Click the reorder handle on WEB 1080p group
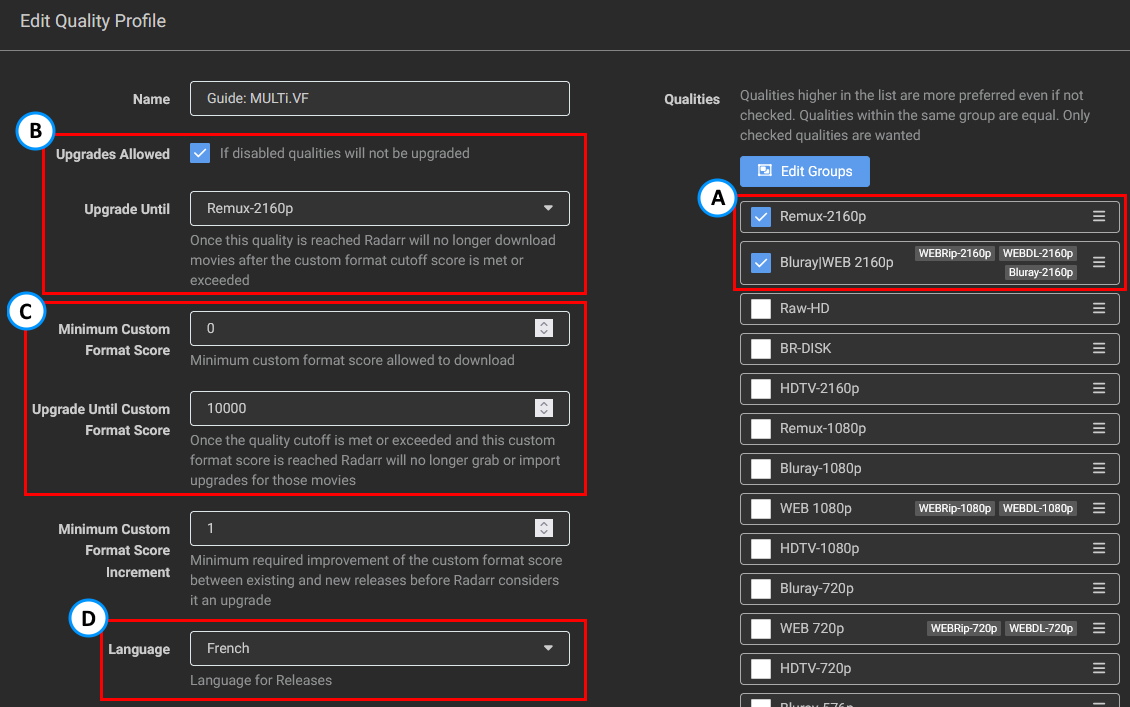This screenshot has height=707, width=1130. [x=1098, y=508]
